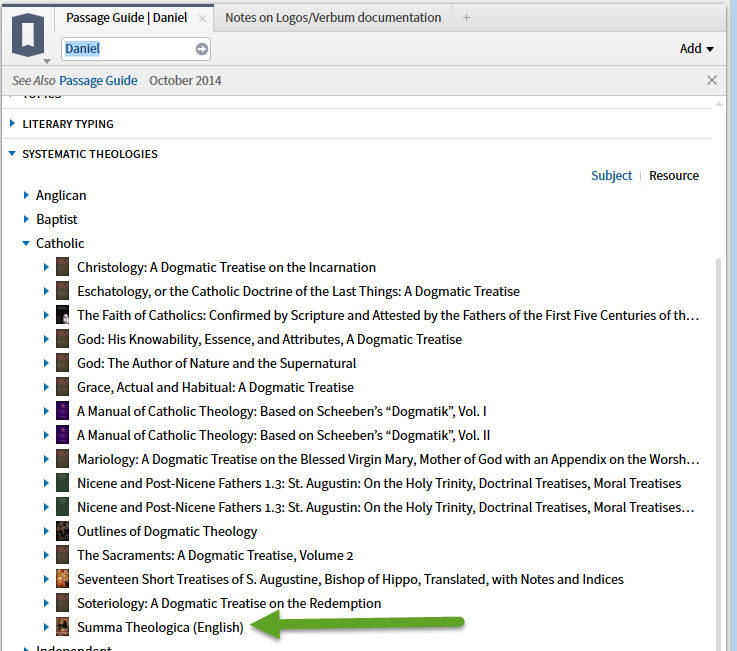
Task: Expand the Mariology entry arrow
Action: click(46, 459)
